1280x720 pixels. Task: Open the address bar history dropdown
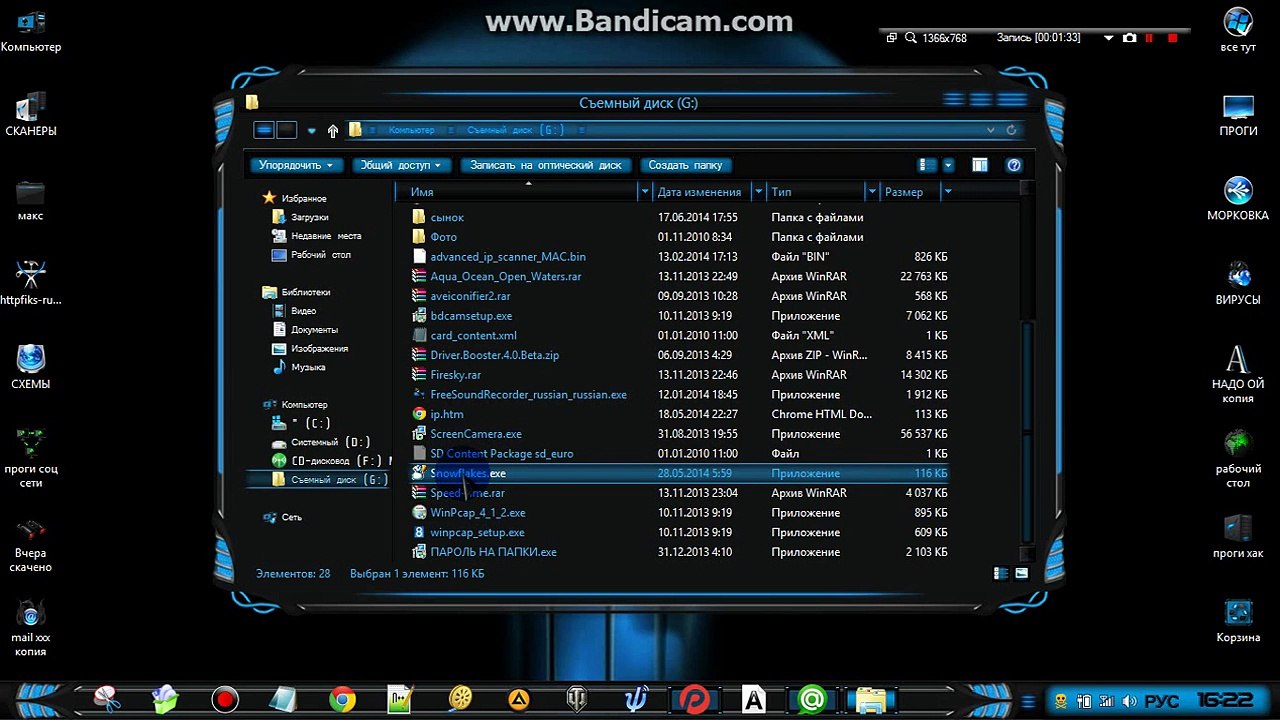(990, 130)
